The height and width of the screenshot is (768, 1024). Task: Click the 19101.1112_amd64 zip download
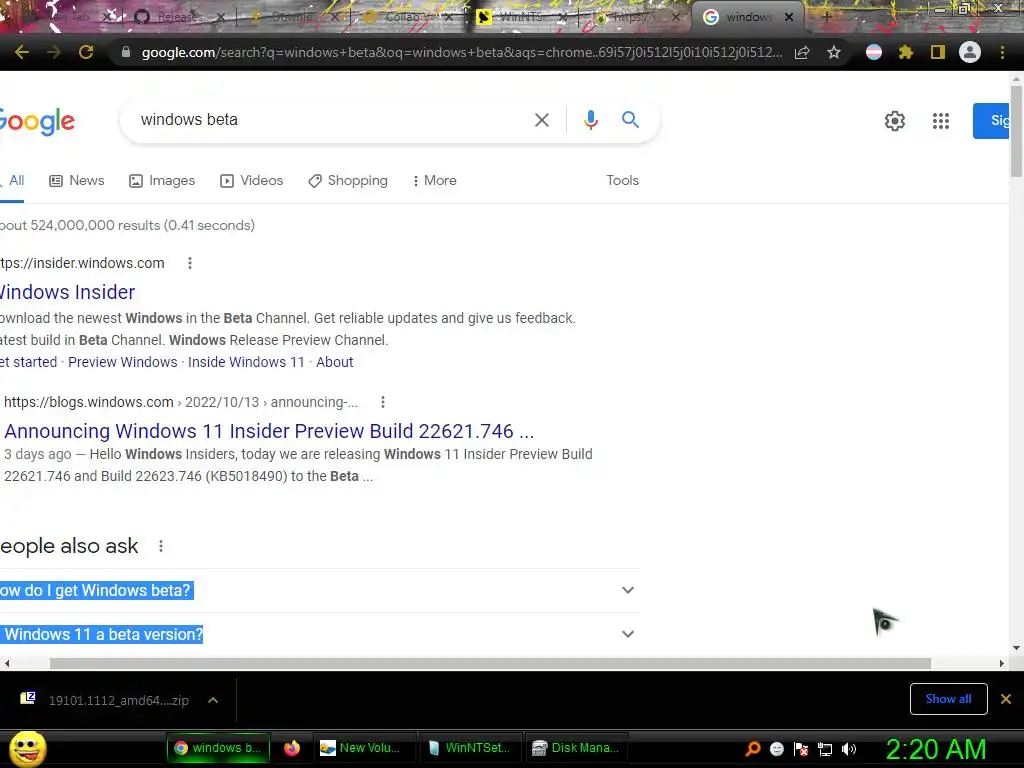coord(119,700)
